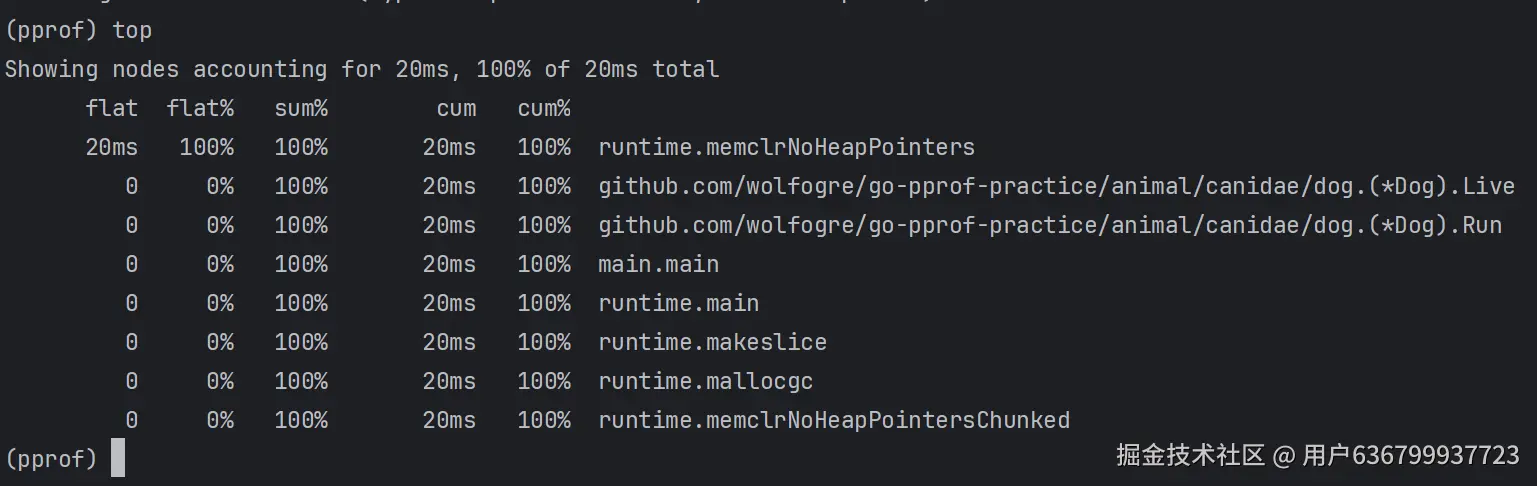Screen dimensions: 1537x486
Task: Select the main.main entry
Action: click(x=658, y=264)
